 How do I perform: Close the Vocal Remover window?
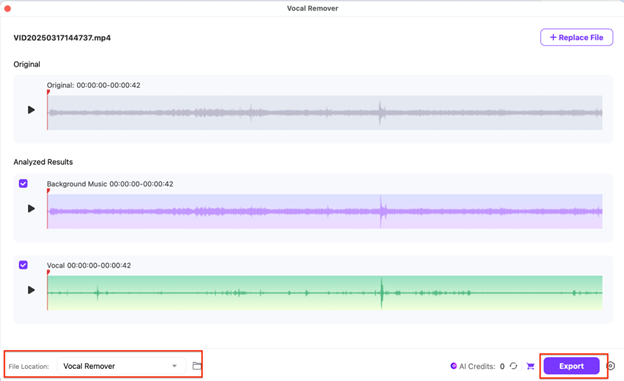coord(8,8)
